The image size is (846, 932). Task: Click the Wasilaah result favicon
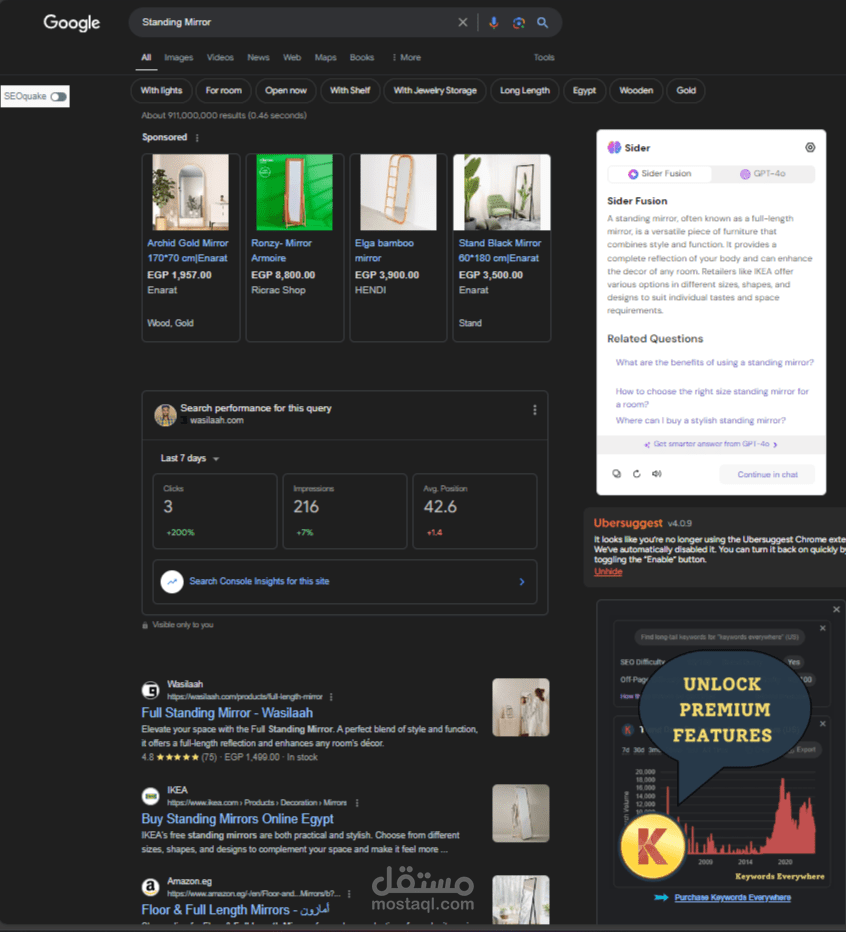pyautogui.click(x=150, y=690)
